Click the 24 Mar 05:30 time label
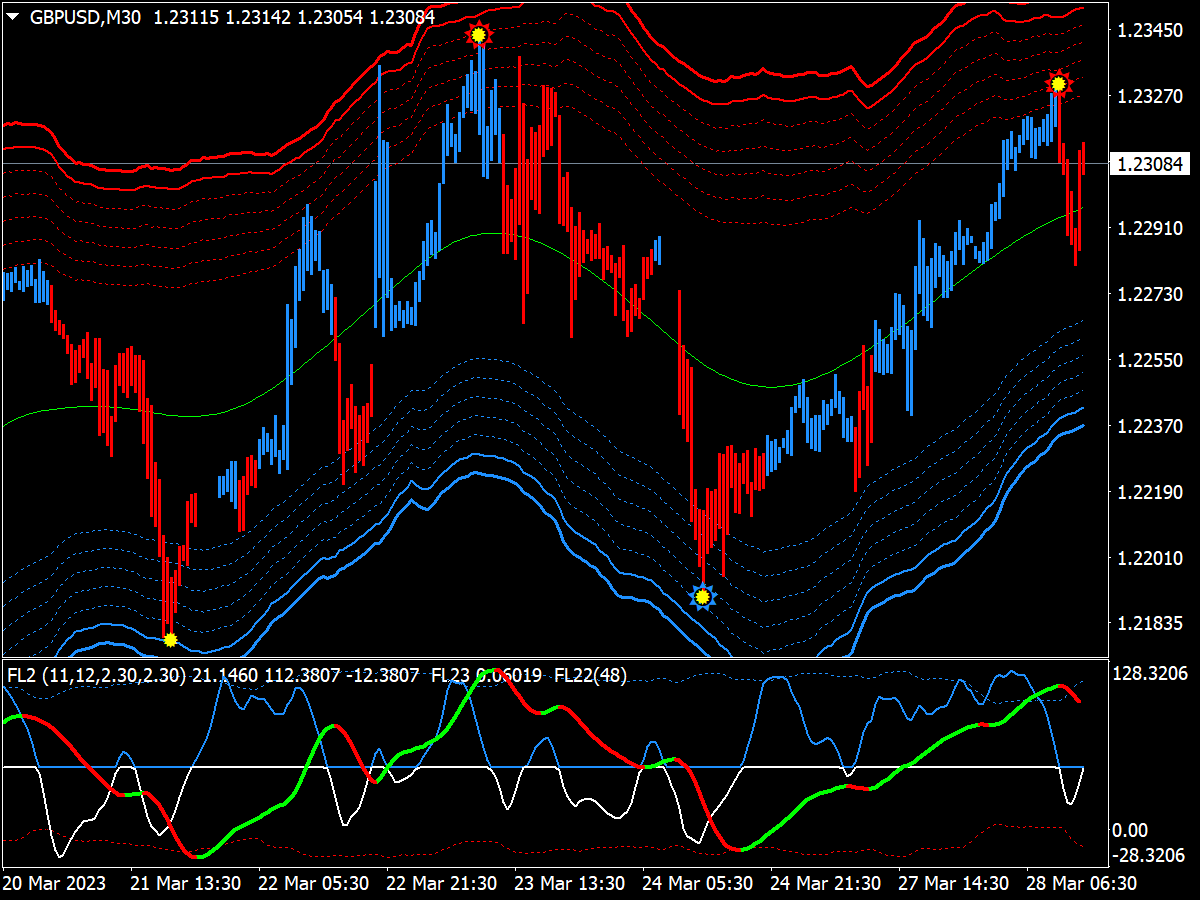 click(x=697, y=884)
